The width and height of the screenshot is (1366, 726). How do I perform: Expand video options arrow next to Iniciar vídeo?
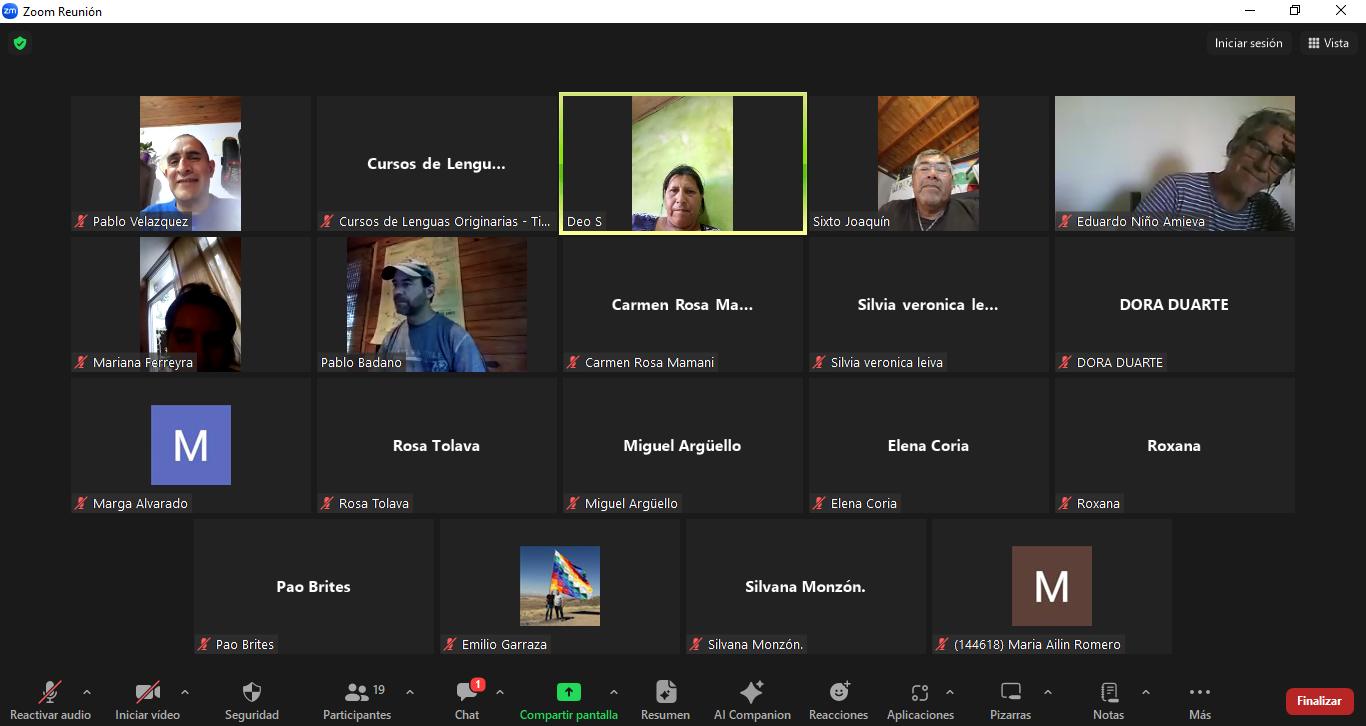coord(185,692)
